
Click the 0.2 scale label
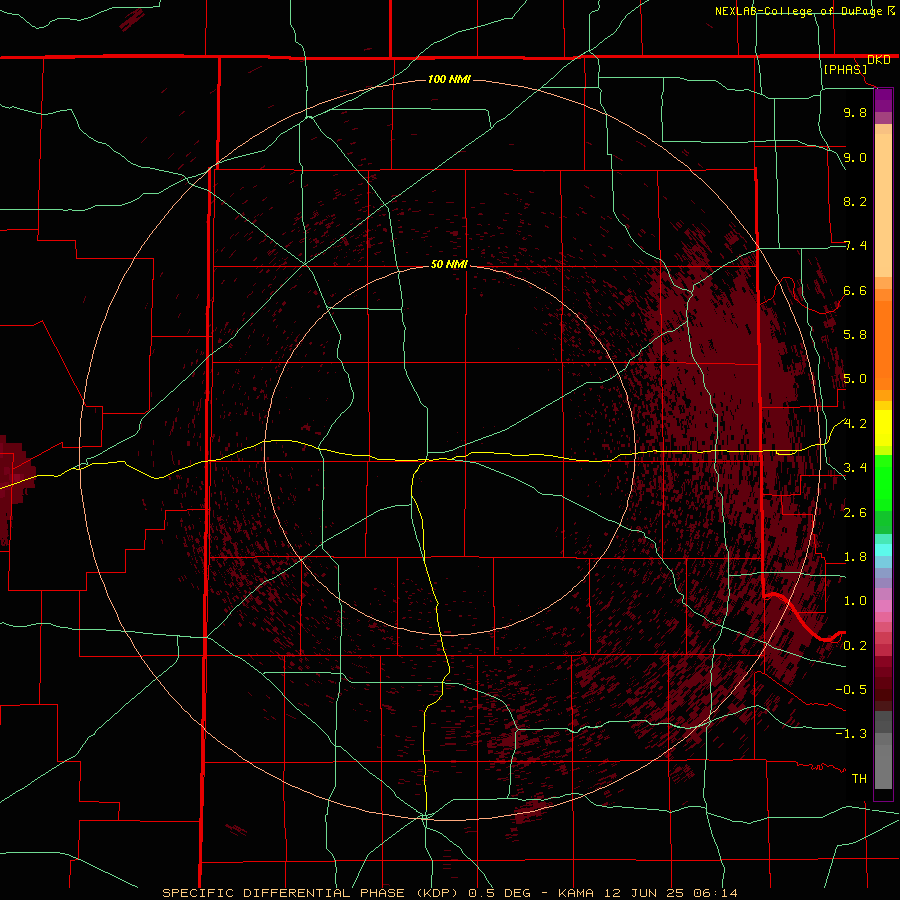(x=855, y=646)
